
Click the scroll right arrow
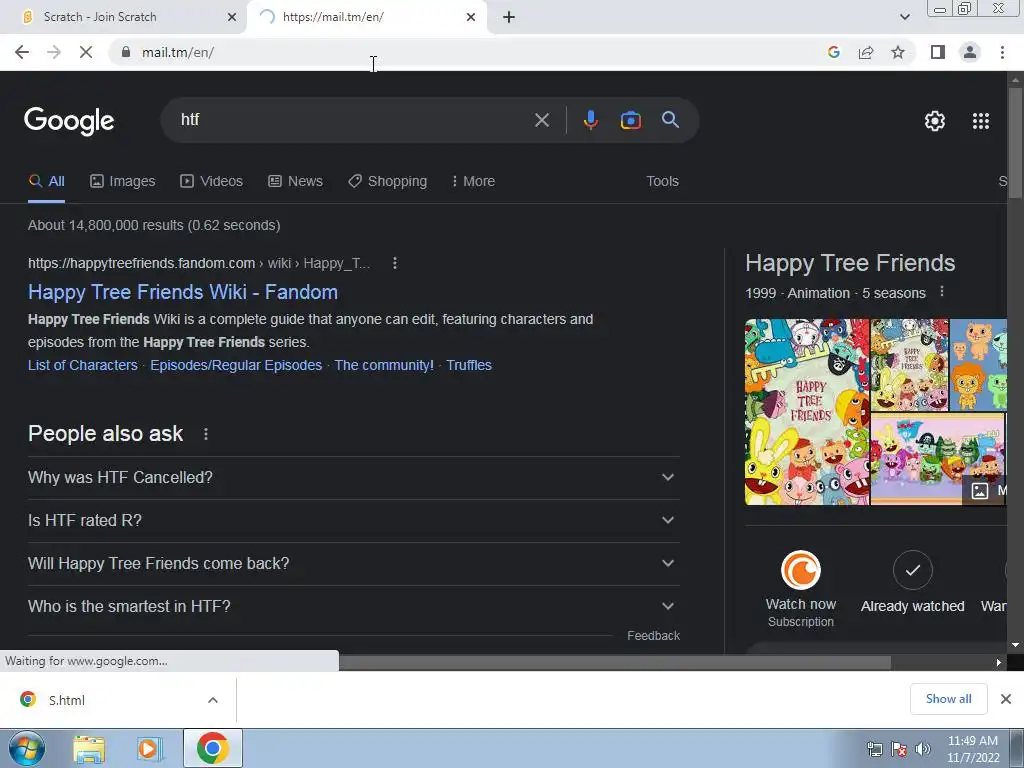click(x=999, y=662)
